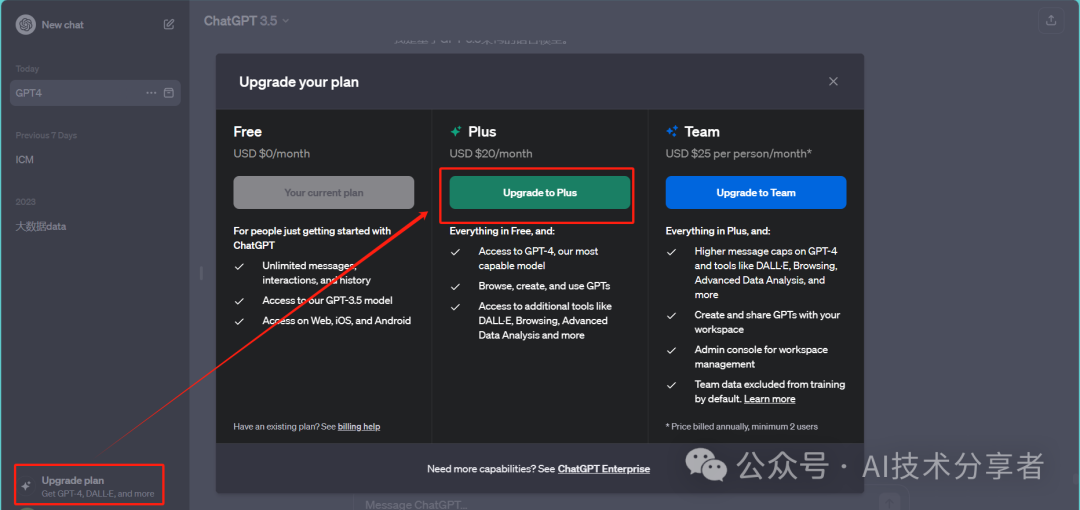Close the Upgrade your plan dialog

point(833,82)
